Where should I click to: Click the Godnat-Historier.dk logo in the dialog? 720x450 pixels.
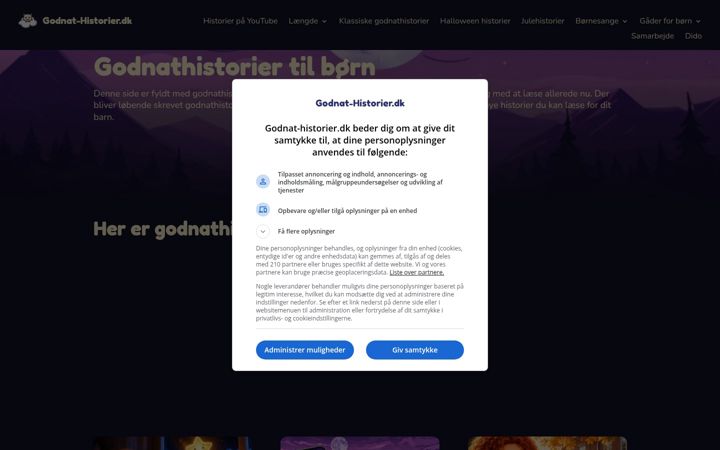pos(360,103)
